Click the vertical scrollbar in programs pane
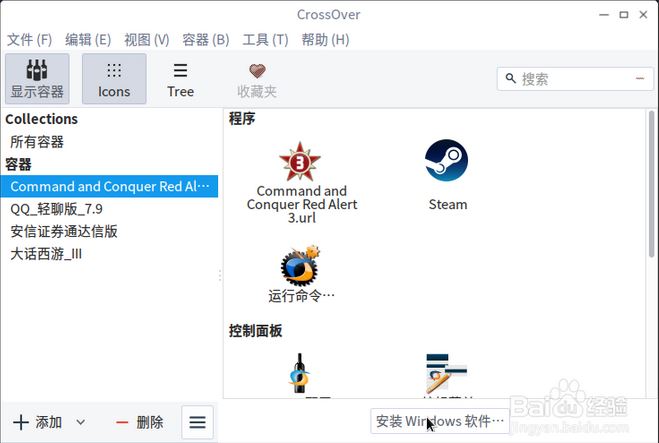 tap(651, 184)
